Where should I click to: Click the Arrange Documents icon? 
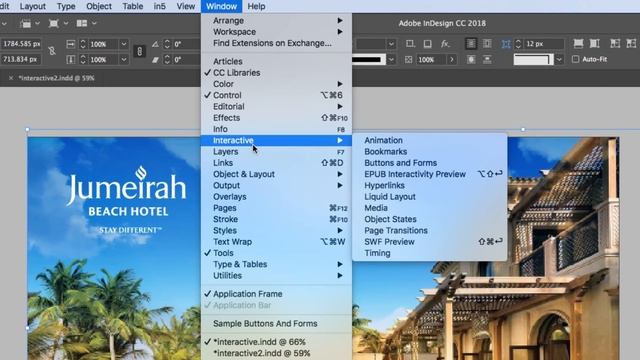click(x=82, y=24)
